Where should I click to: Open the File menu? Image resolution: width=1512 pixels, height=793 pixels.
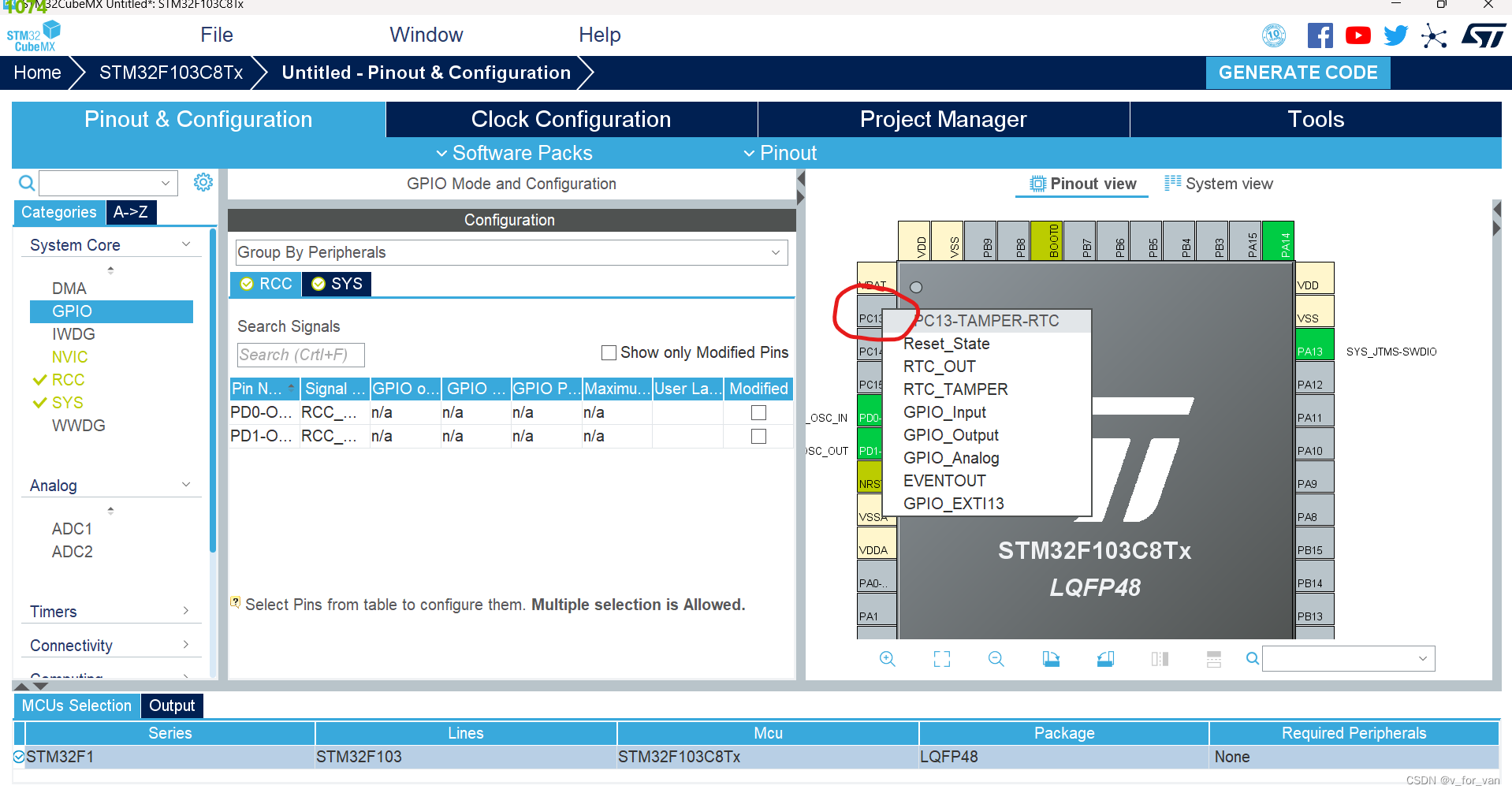point(217,35)
